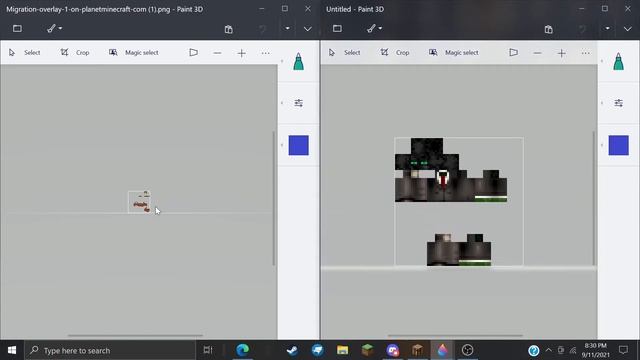Open Minecraft grass block icon on taskbar
640x360 pixels.
pyautogui.click(x=367, y=350)
